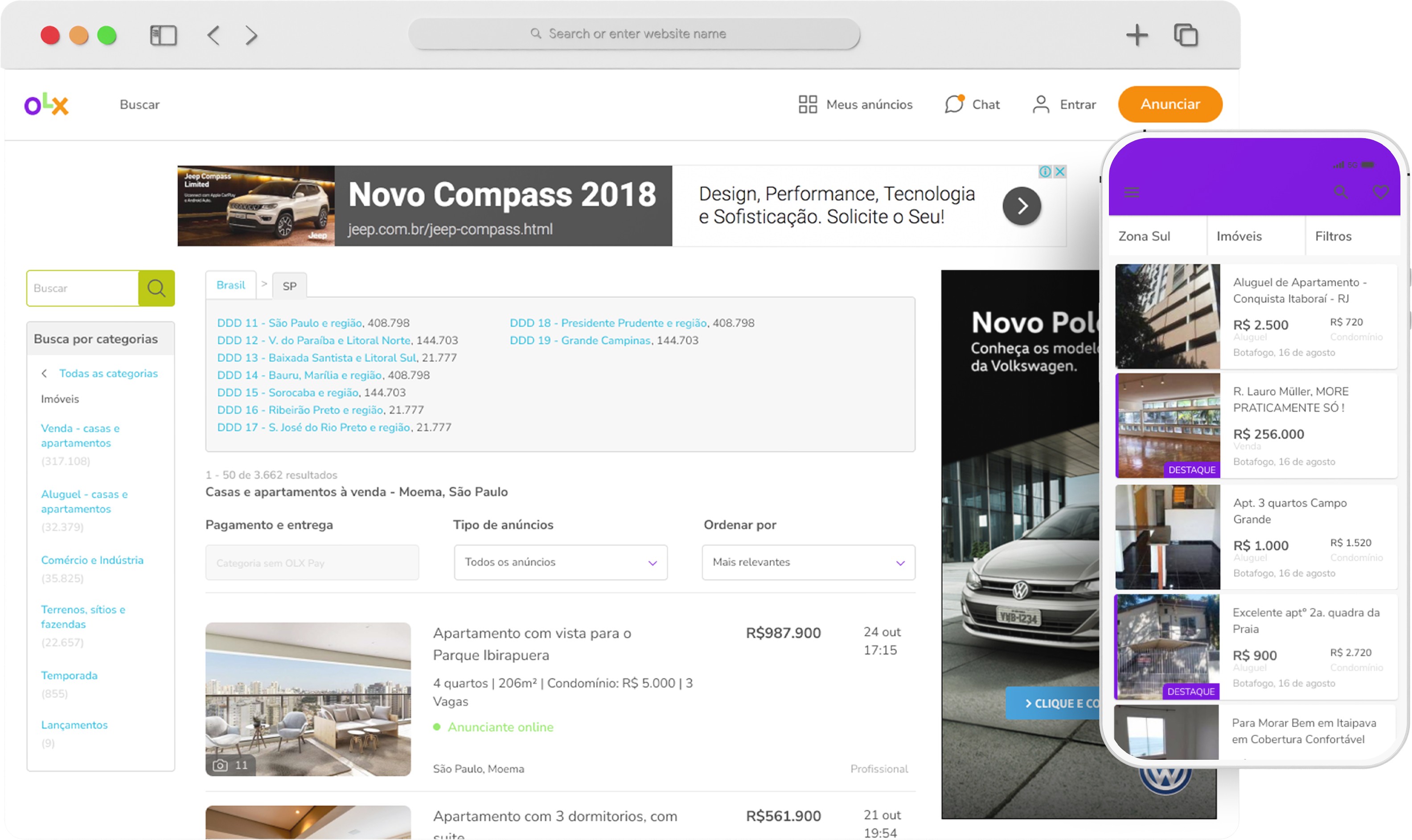The width and height of the screenshot is (1412, 840).
Task: Expand the Ordenar por Mais relevantes dropdown
Action: coord(808,562)
